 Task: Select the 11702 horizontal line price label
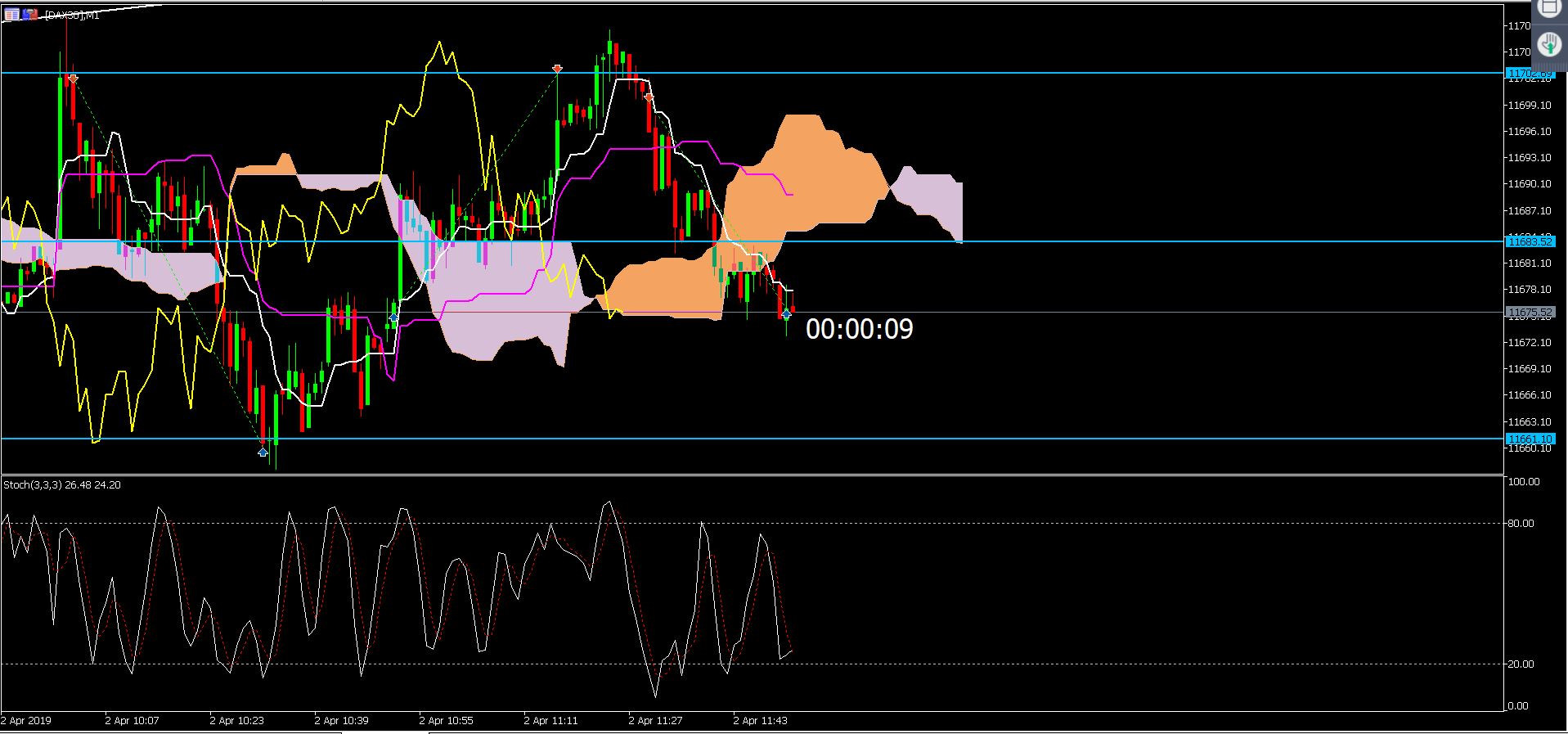coord(1530,74)
